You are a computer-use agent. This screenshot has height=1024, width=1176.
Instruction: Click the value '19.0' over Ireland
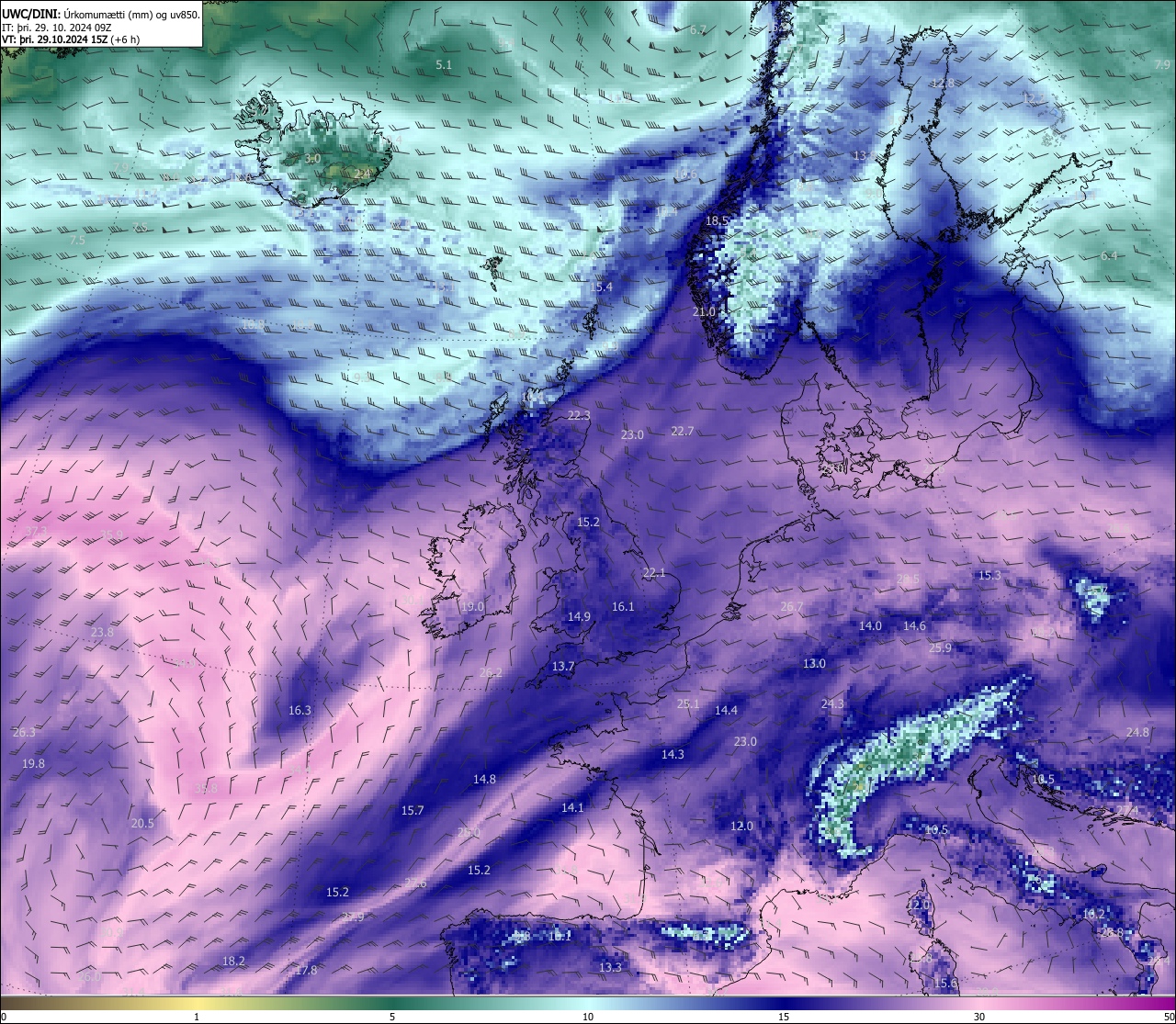(472, 607)
